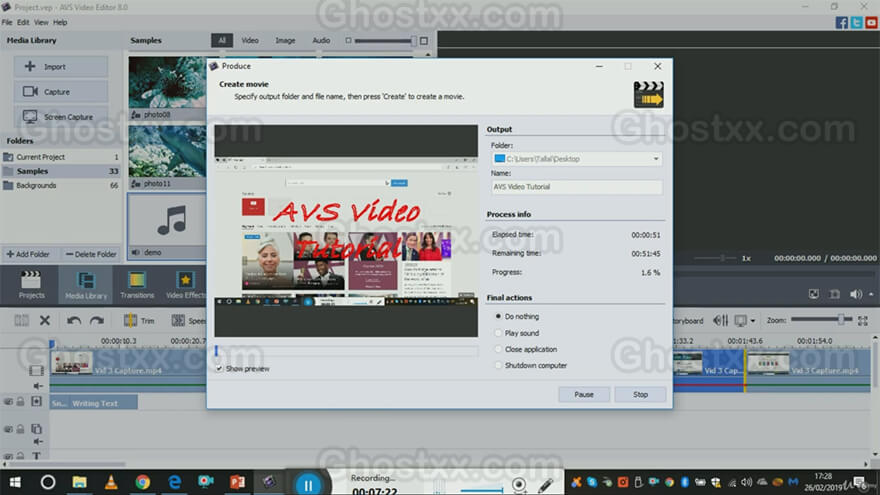Open the Help menu

(x=60, y=22)
